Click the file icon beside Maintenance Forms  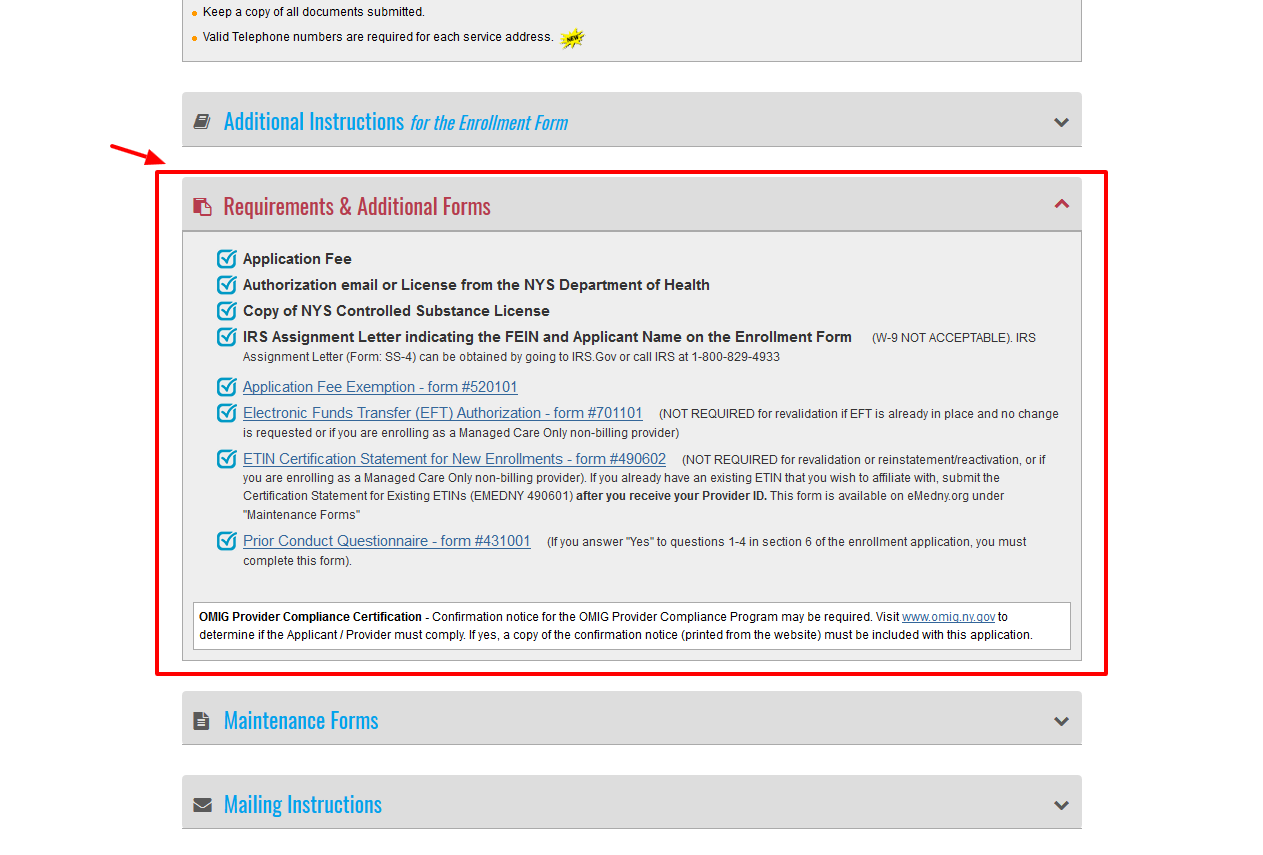pyautogui.click(x=201, y=720)
